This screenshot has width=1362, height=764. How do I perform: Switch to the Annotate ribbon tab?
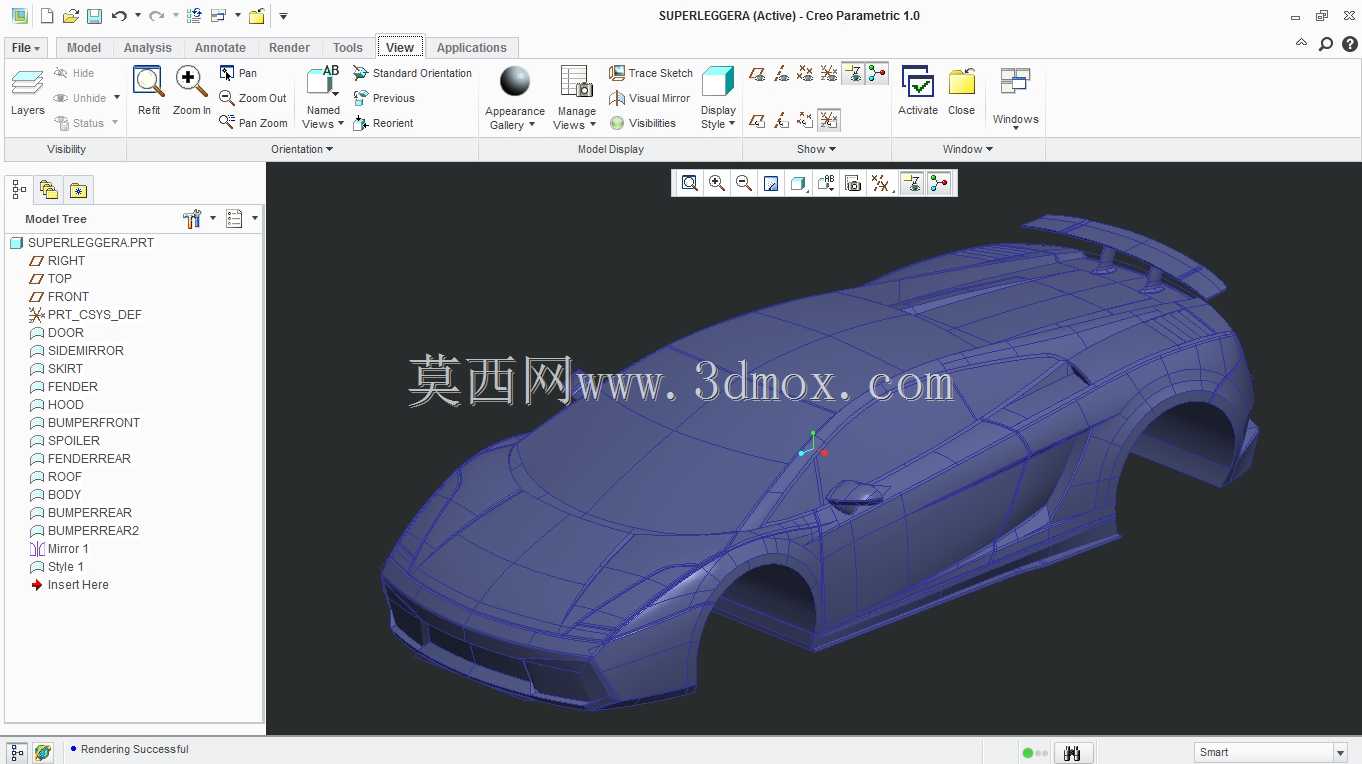coord(220,47)
